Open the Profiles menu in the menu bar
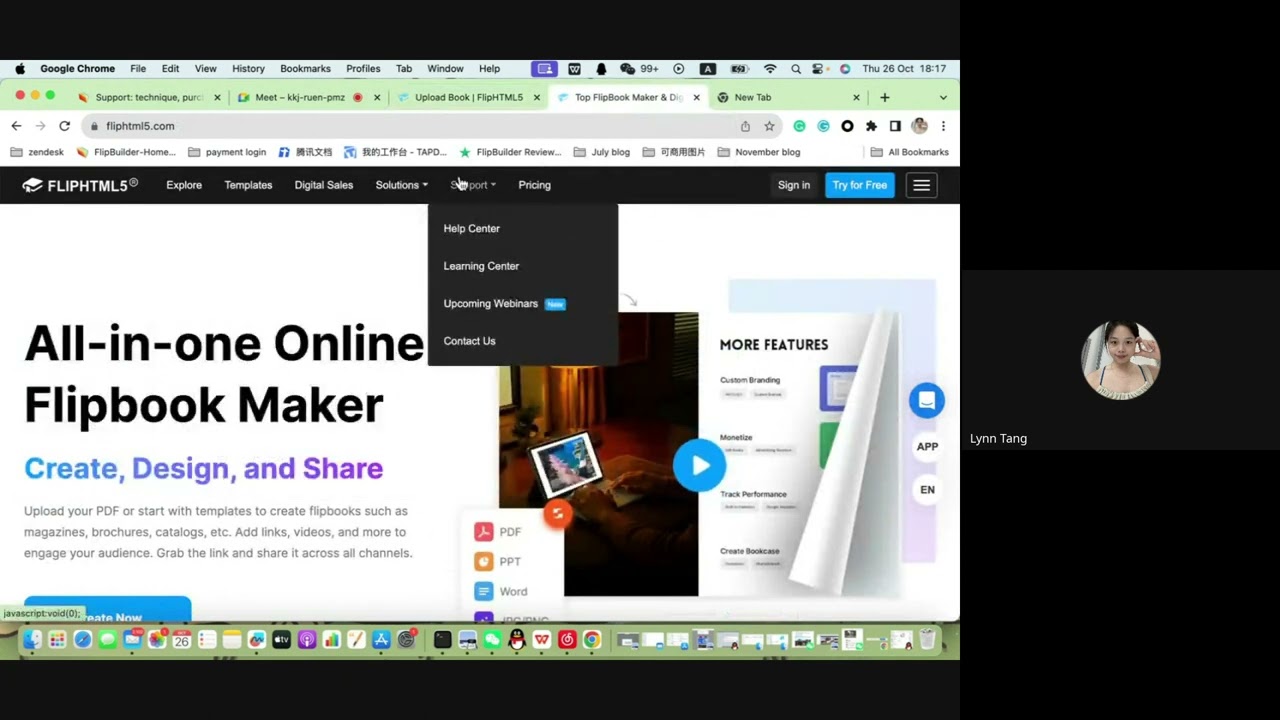Viewport: 1280px width, 720px height. pyautogui.click(x=363, y=69)
